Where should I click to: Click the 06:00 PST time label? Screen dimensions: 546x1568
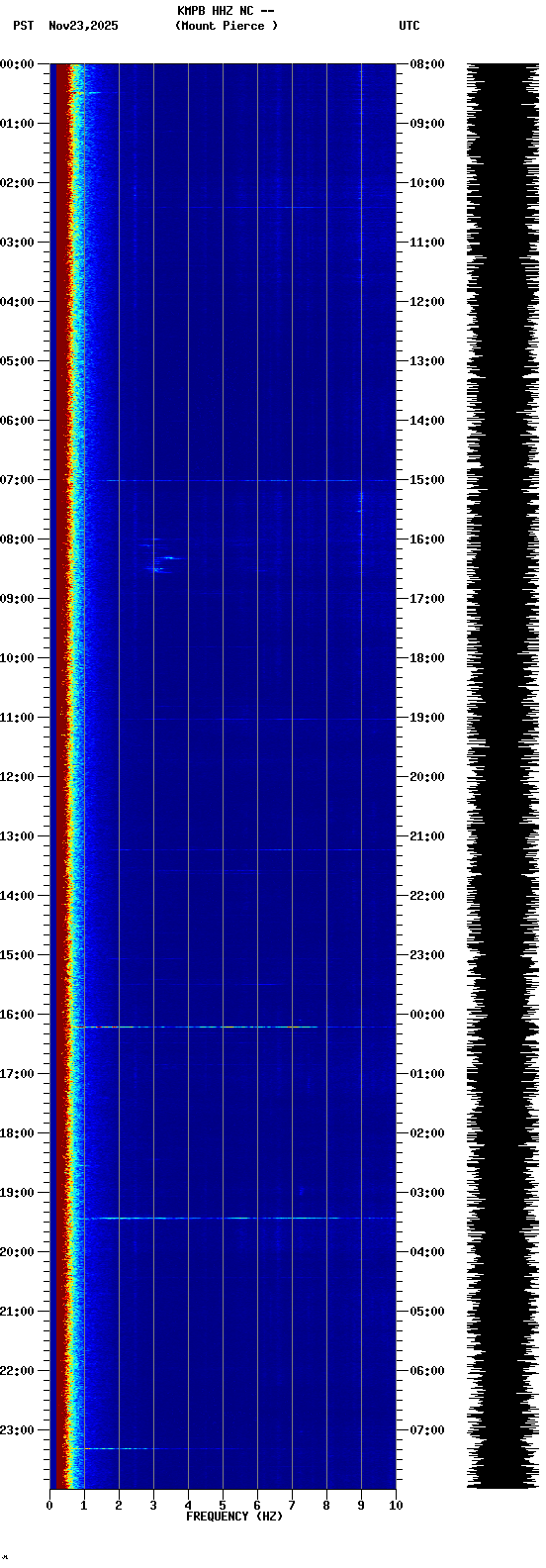tap(17, 421)
